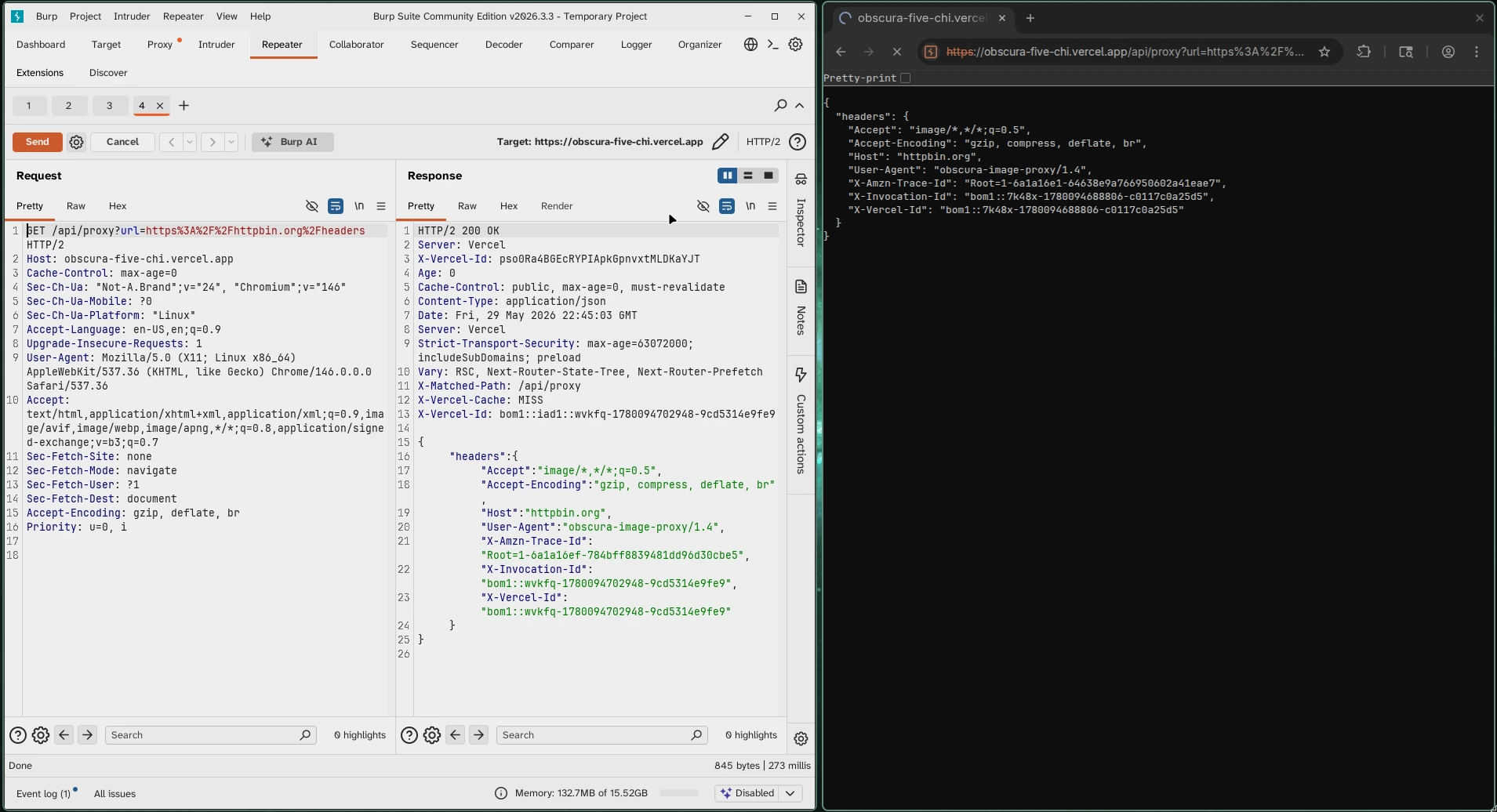Open request search settings gear
Viewport: 1497px width, 812px height.
point(41,735)
